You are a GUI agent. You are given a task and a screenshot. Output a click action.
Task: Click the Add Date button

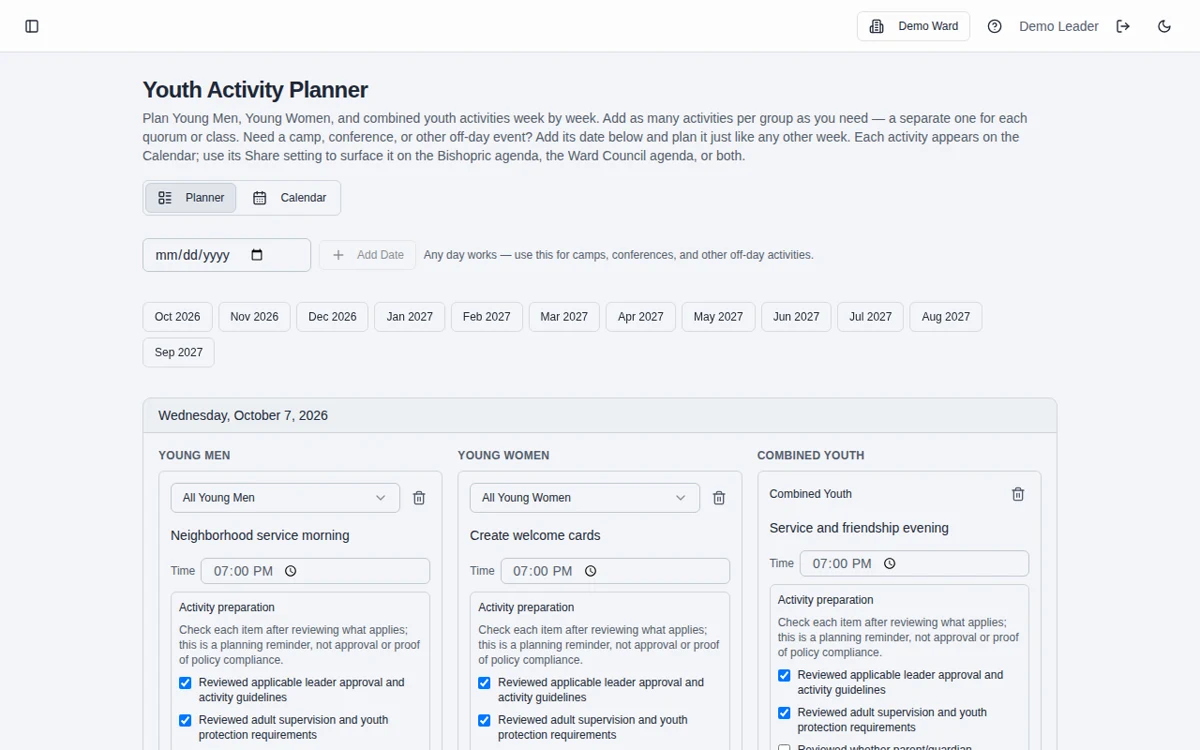(367, 255)
